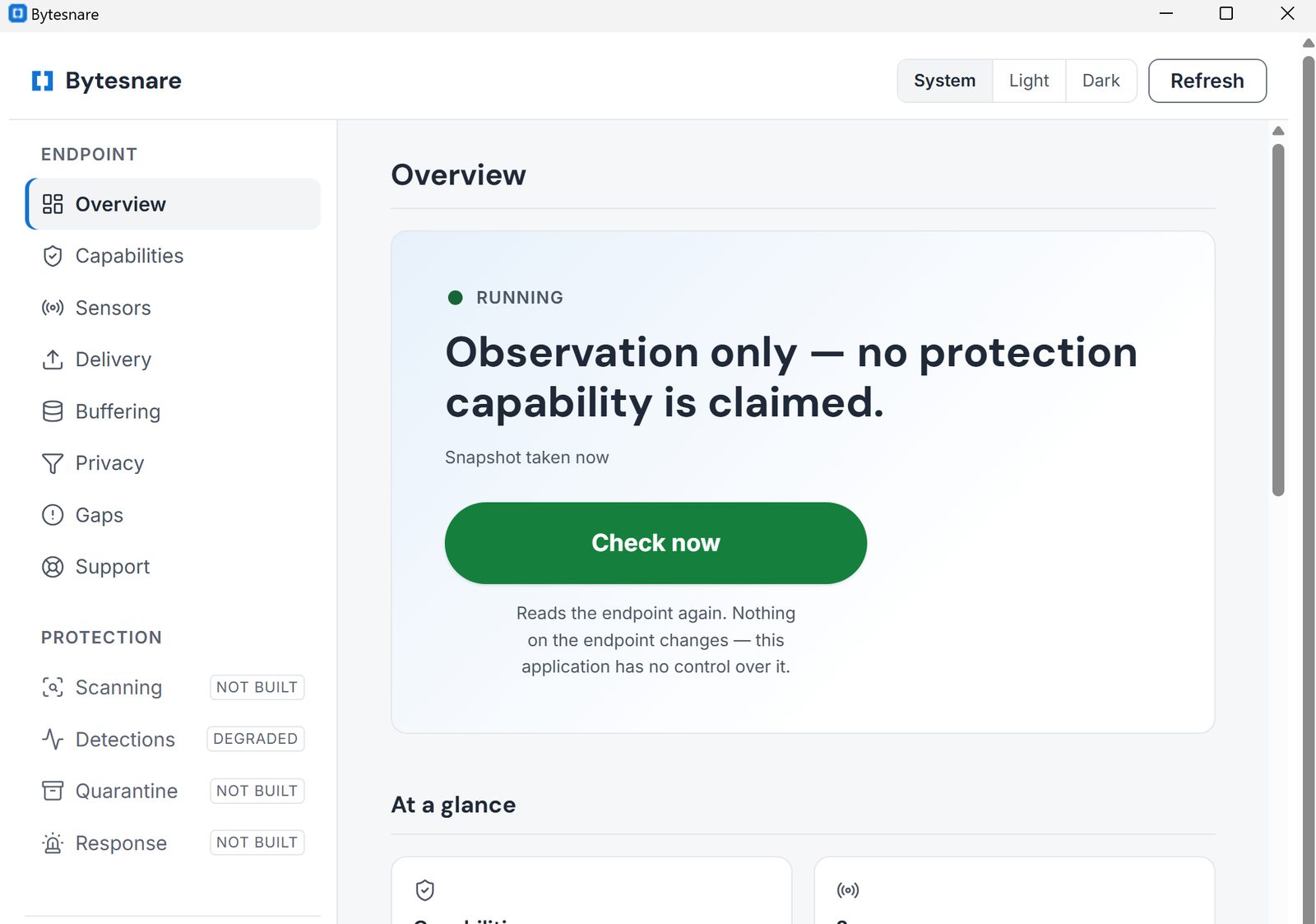Open the Support section

173,567
